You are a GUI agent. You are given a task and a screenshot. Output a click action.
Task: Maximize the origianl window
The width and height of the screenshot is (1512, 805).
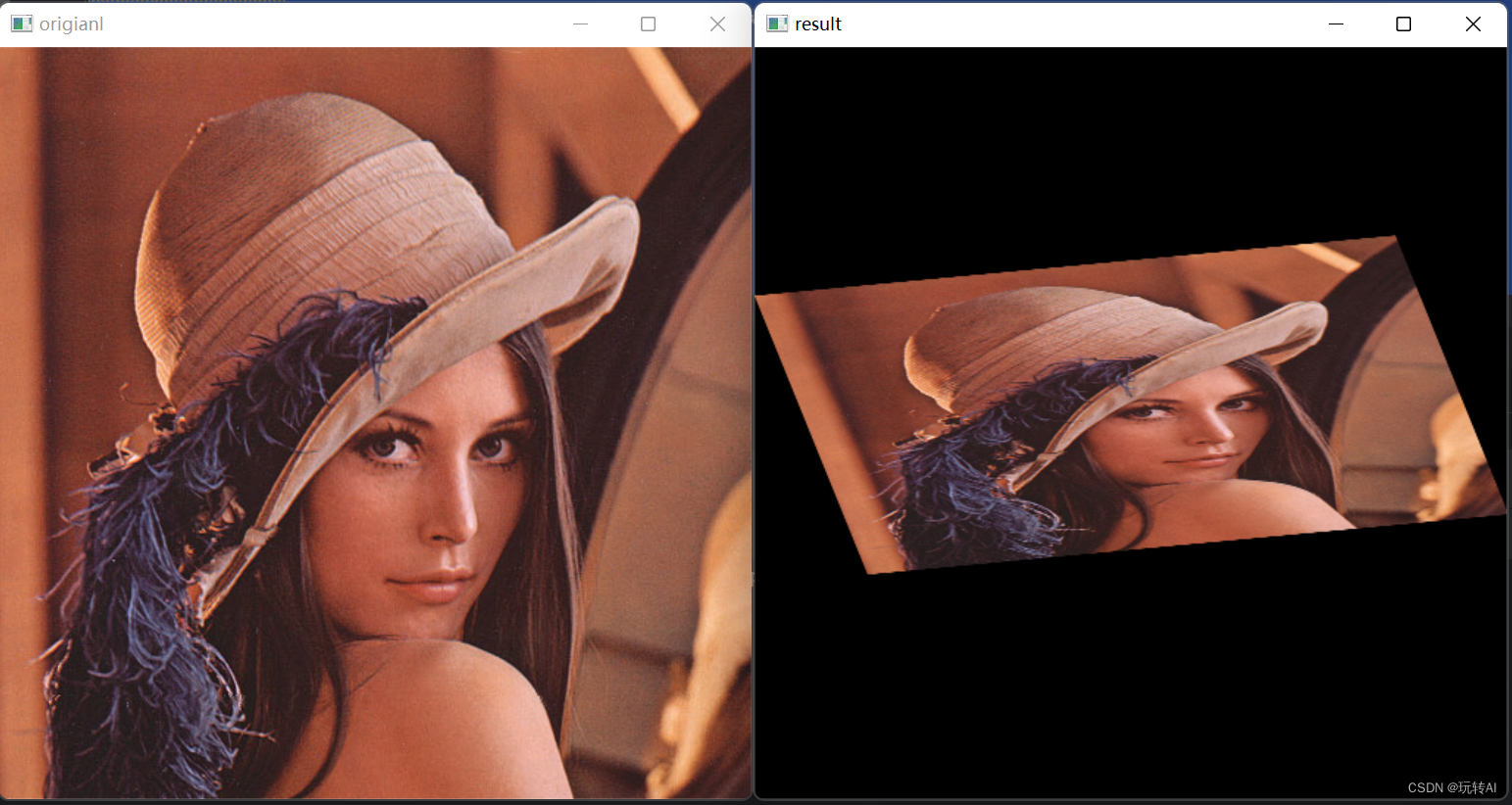click(648, 24)
